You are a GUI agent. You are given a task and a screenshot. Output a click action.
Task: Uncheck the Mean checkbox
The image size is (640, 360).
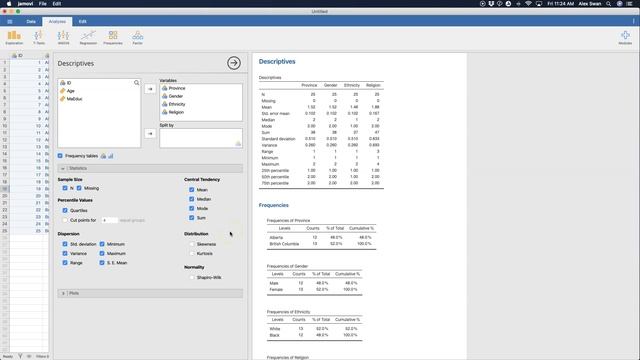pos(191,190)
